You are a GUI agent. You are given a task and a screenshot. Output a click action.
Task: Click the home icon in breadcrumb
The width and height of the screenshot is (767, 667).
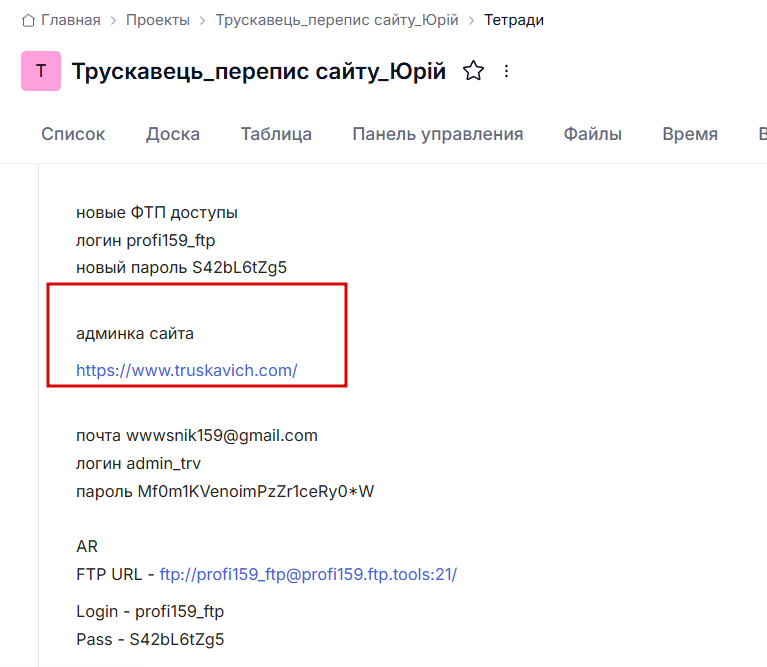click(x=28, y=21)
